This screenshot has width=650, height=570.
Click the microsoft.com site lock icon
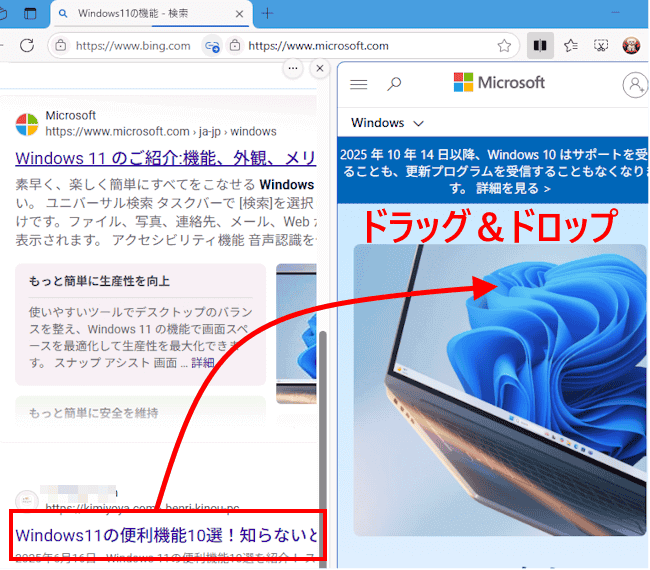click(x=235, y=45)
